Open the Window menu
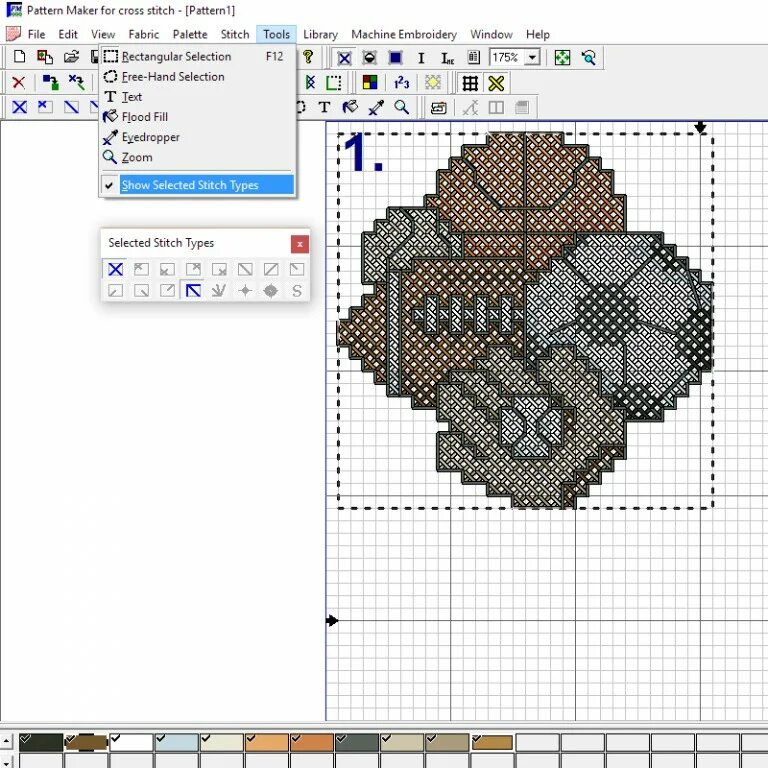The height and width of the screenshot is (768, 768). 491,34
